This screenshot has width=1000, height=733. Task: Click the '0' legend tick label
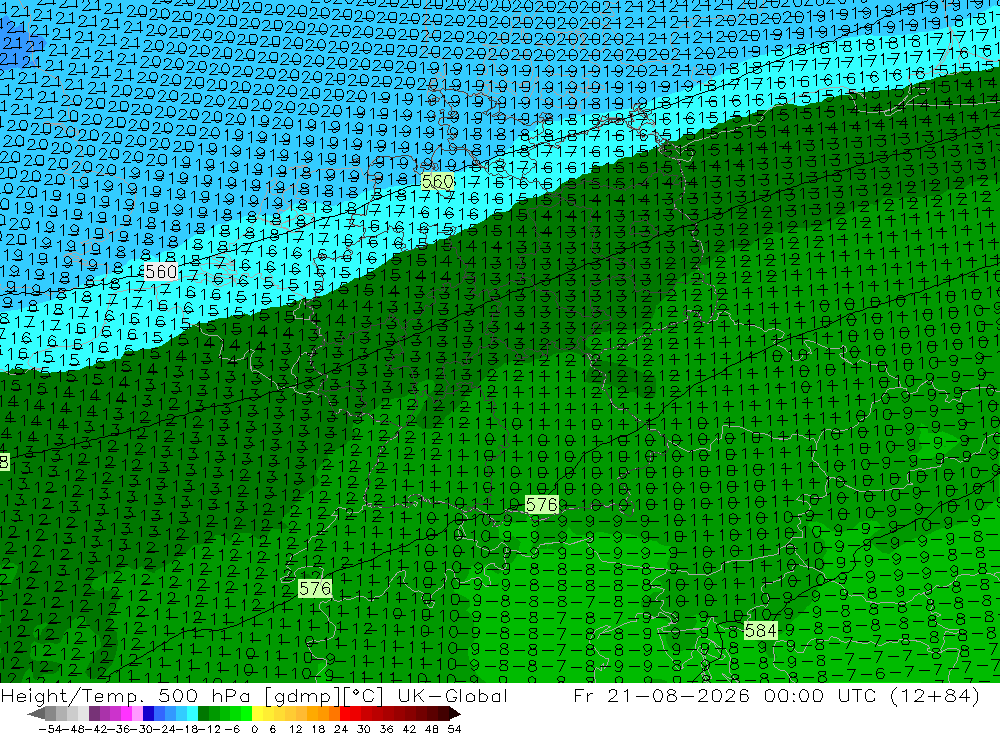[254, 729]
